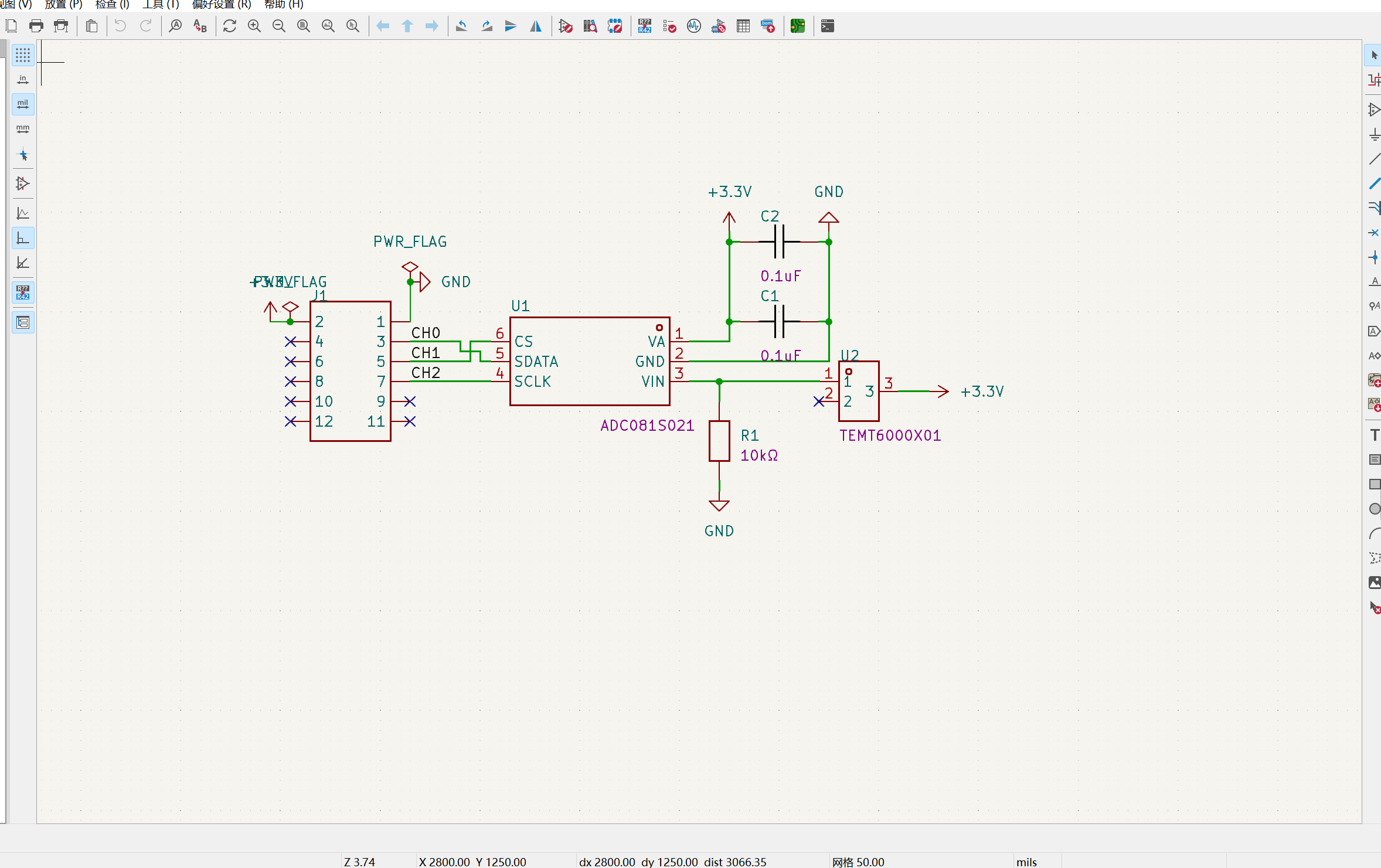Switch units to mils
1381x868 pixels.
tap(23, 104)
